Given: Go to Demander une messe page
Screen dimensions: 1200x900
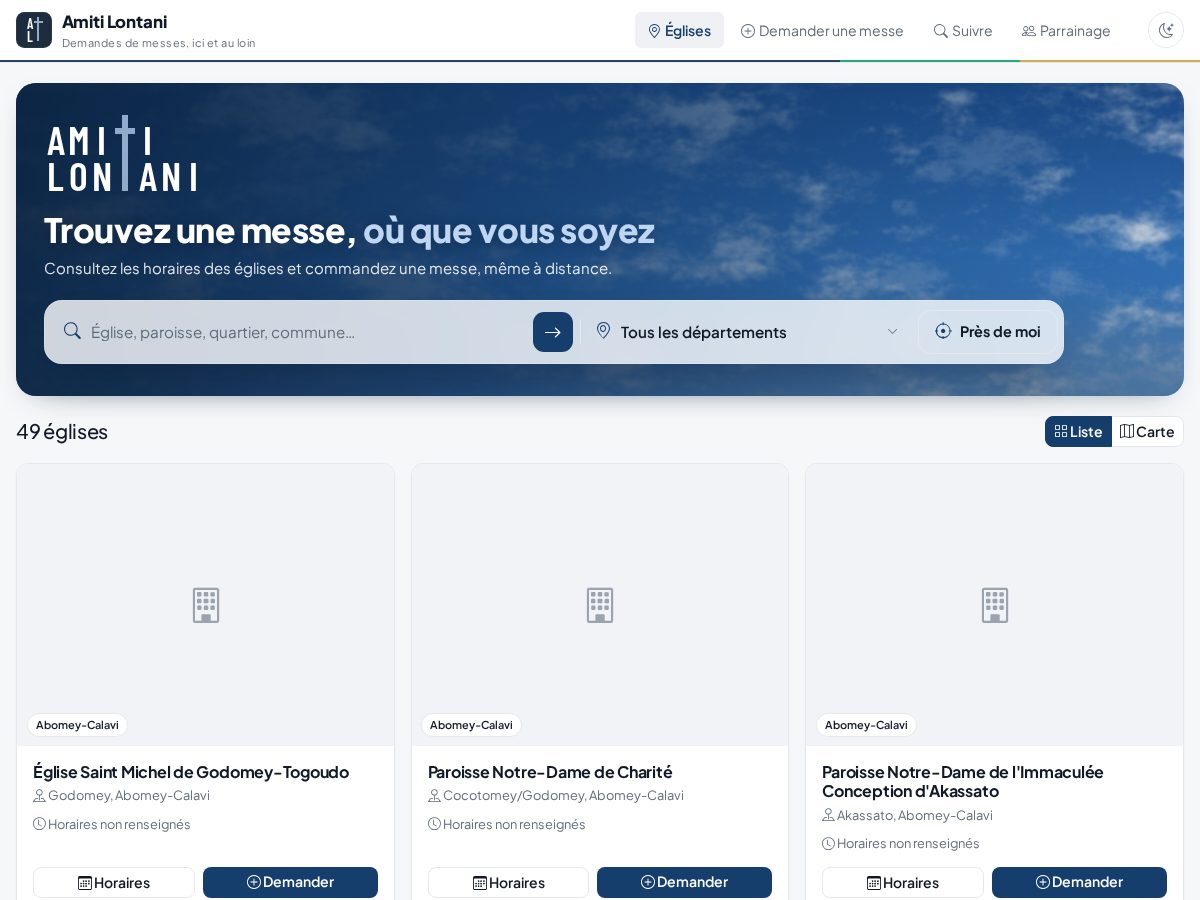Looking at the screenshot, I should pyautogui.click(x=822, y=30).
